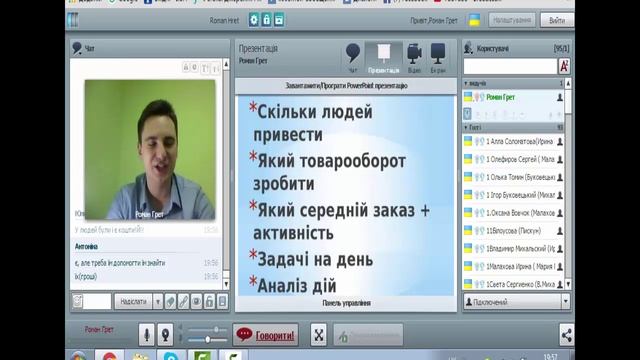Click the text size T icon above webcam
Viewport: 640px width, 360px height.
(x=204, y=68)
